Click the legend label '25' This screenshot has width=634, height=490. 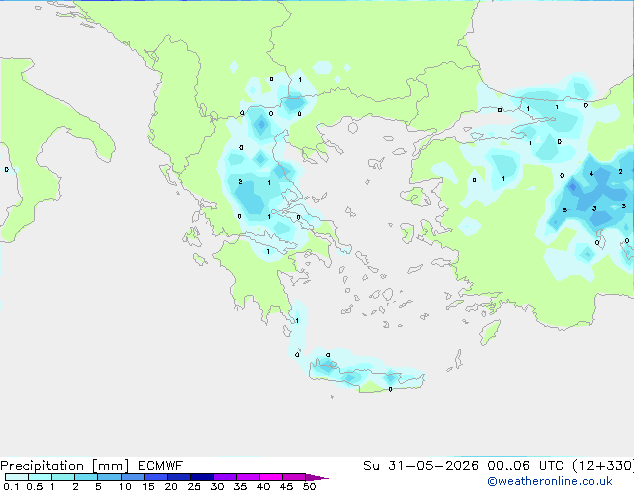(x=194, y=486)
